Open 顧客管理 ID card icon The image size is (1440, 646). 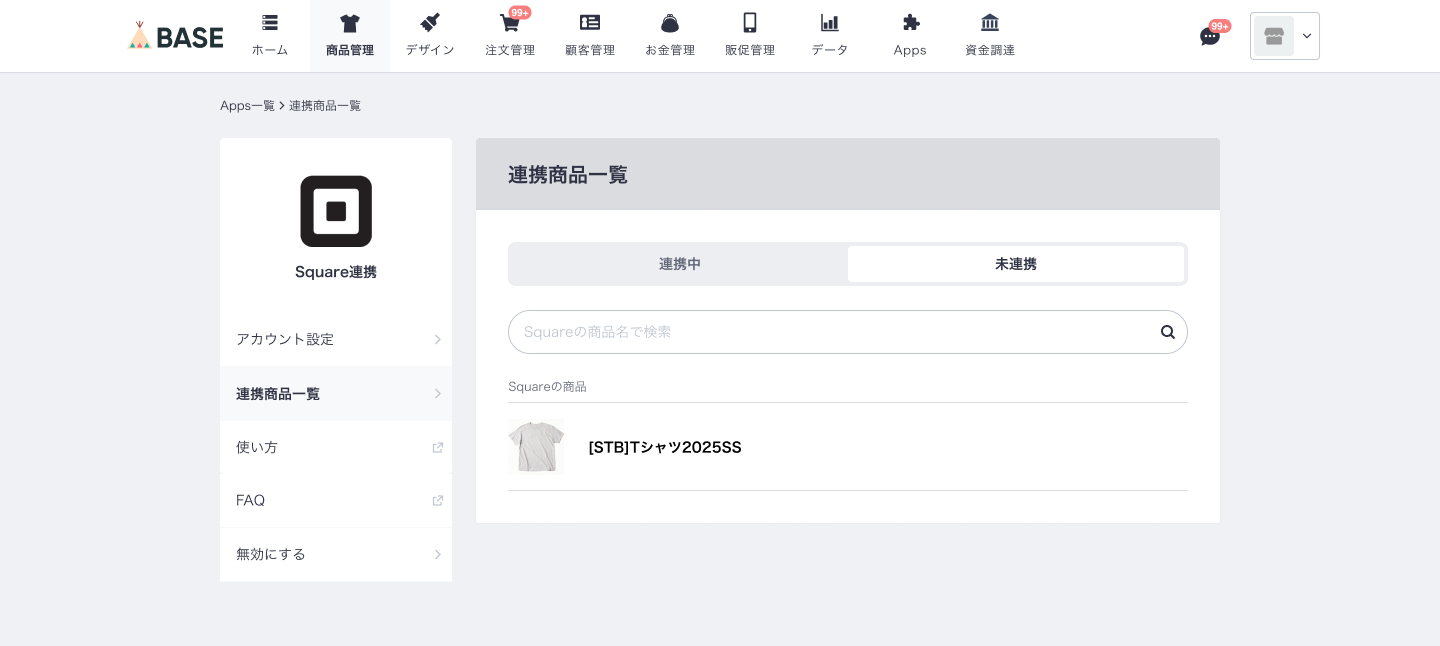590,23
